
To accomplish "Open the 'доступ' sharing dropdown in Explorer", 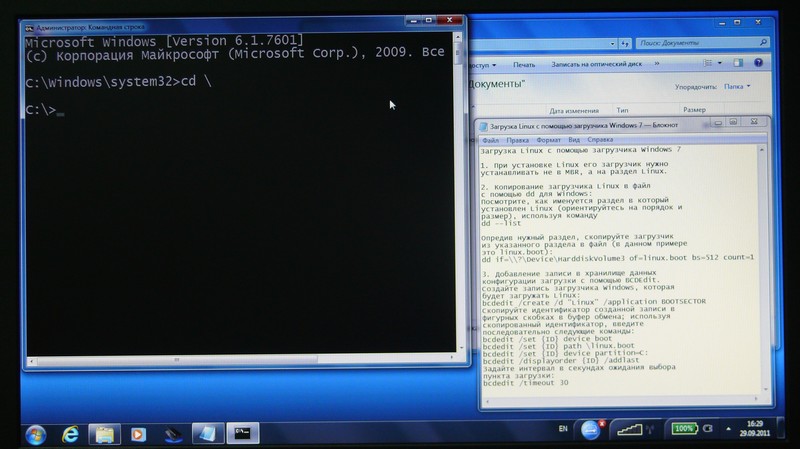I will click(482, 65).
